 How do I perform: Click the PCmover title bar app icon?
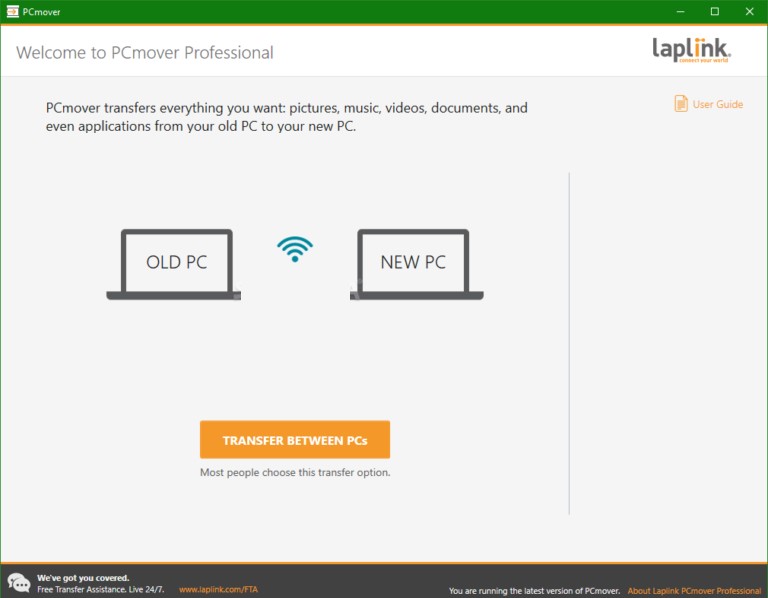coord(12,11)
